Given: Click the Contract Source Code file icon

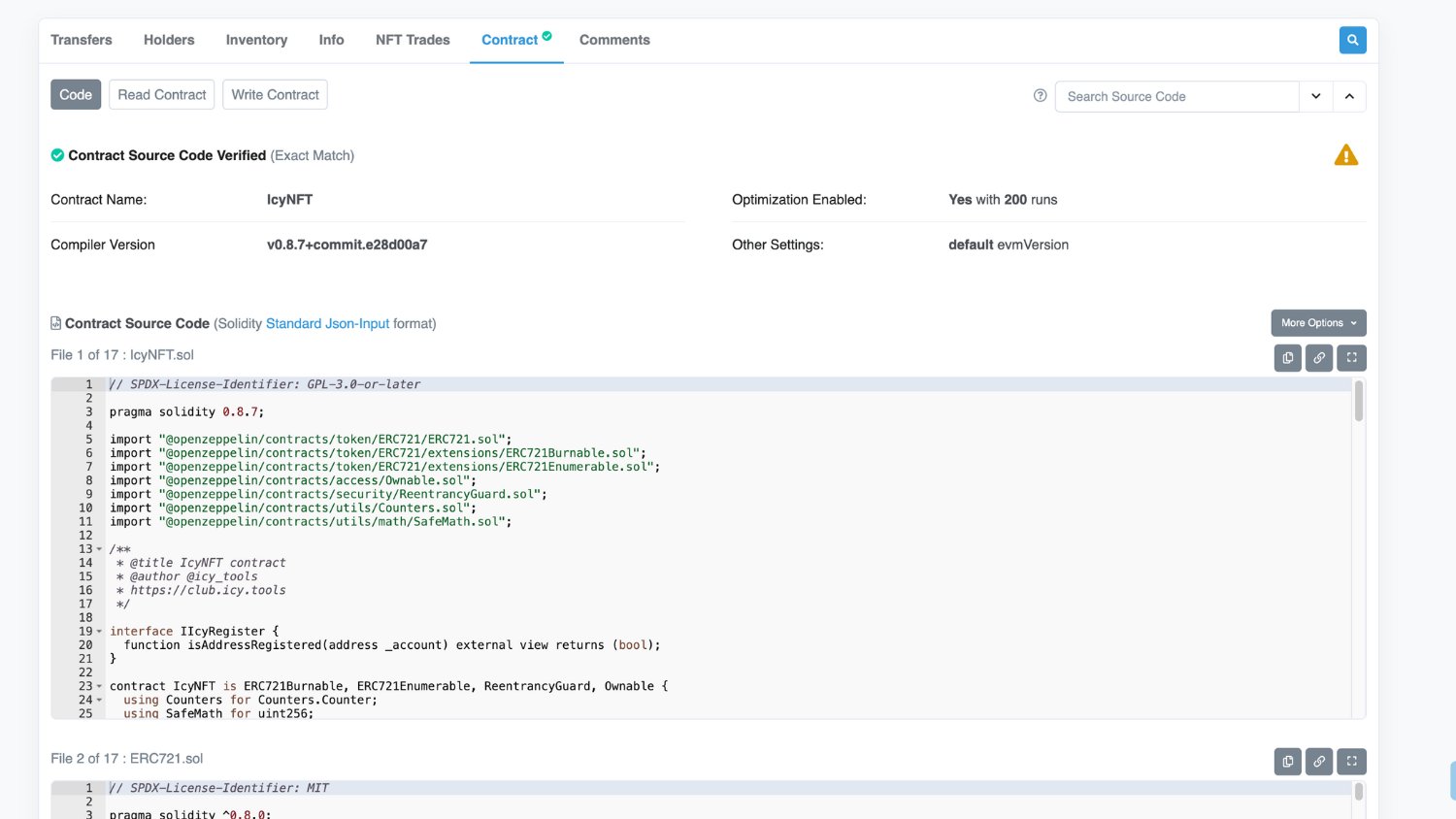Looking at the screenshot, I should 56,323.
